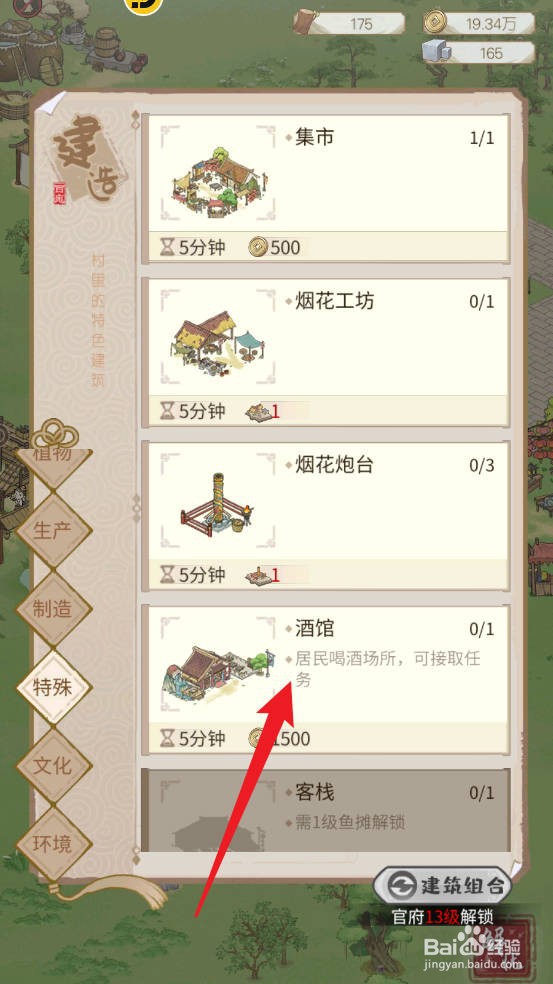Select the 特殊 category tab

pyautogui.click(x=53, y=687)
